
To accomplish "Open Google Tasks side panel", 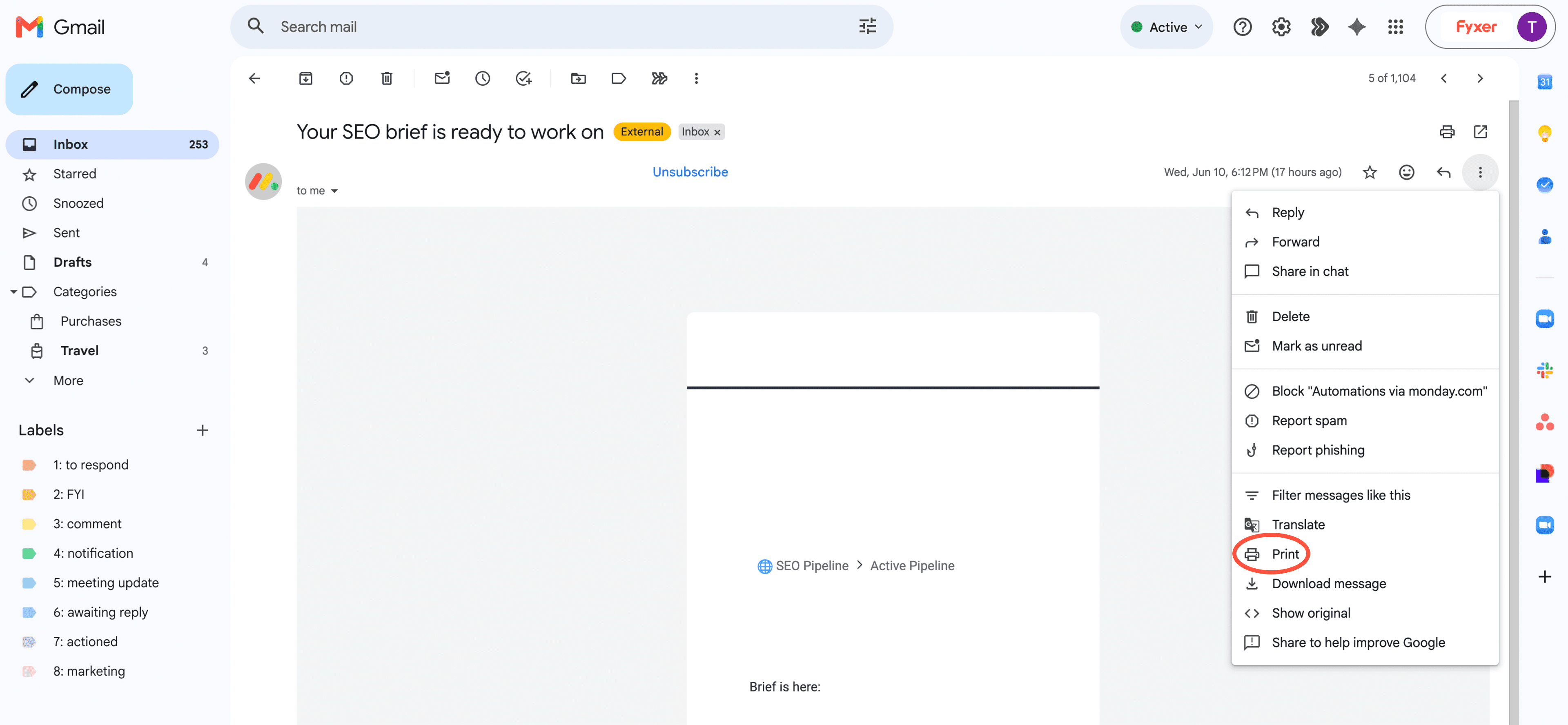I will click(1544, 185).
